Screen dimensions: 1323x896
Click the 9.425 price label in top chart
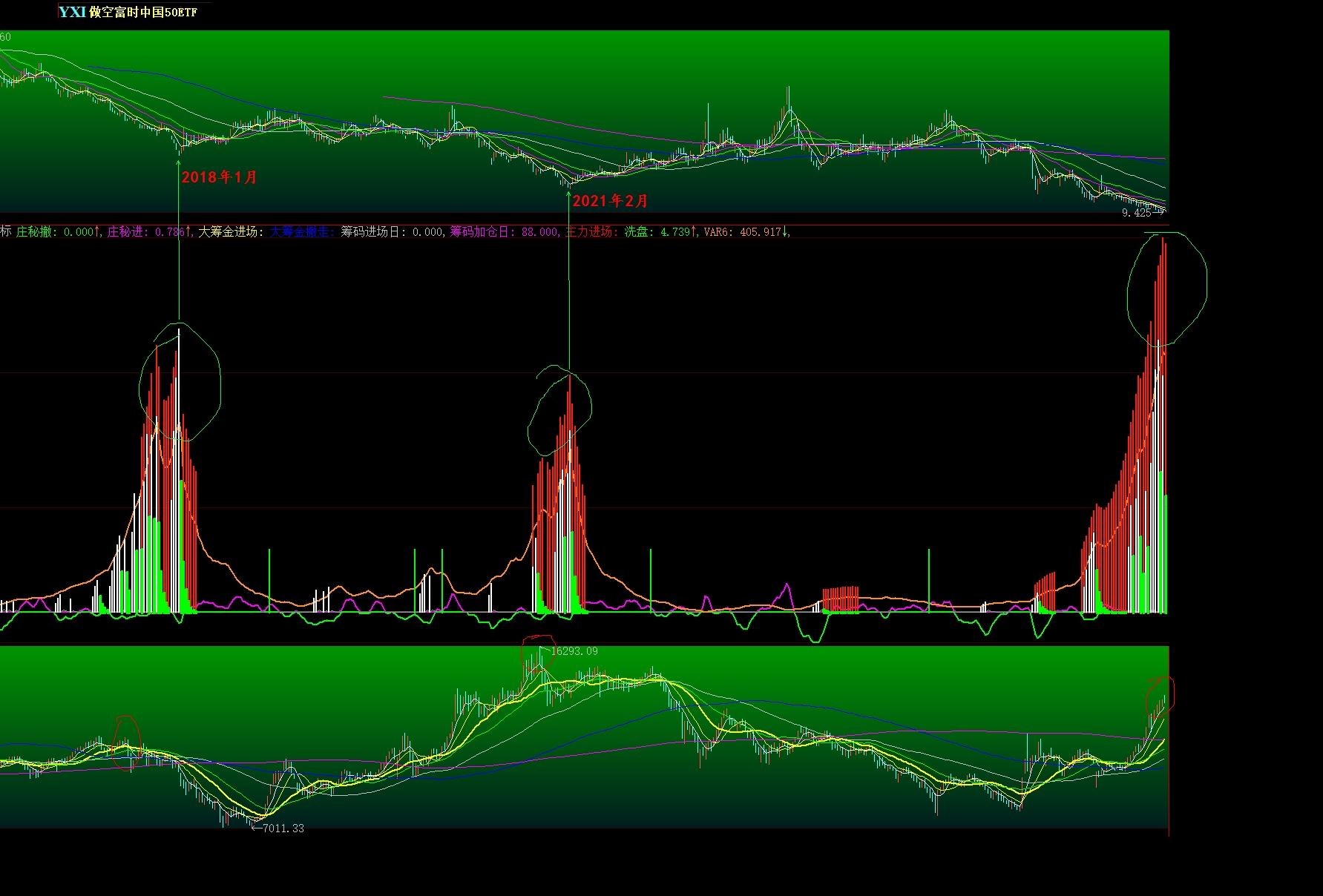click(1136, 213)
